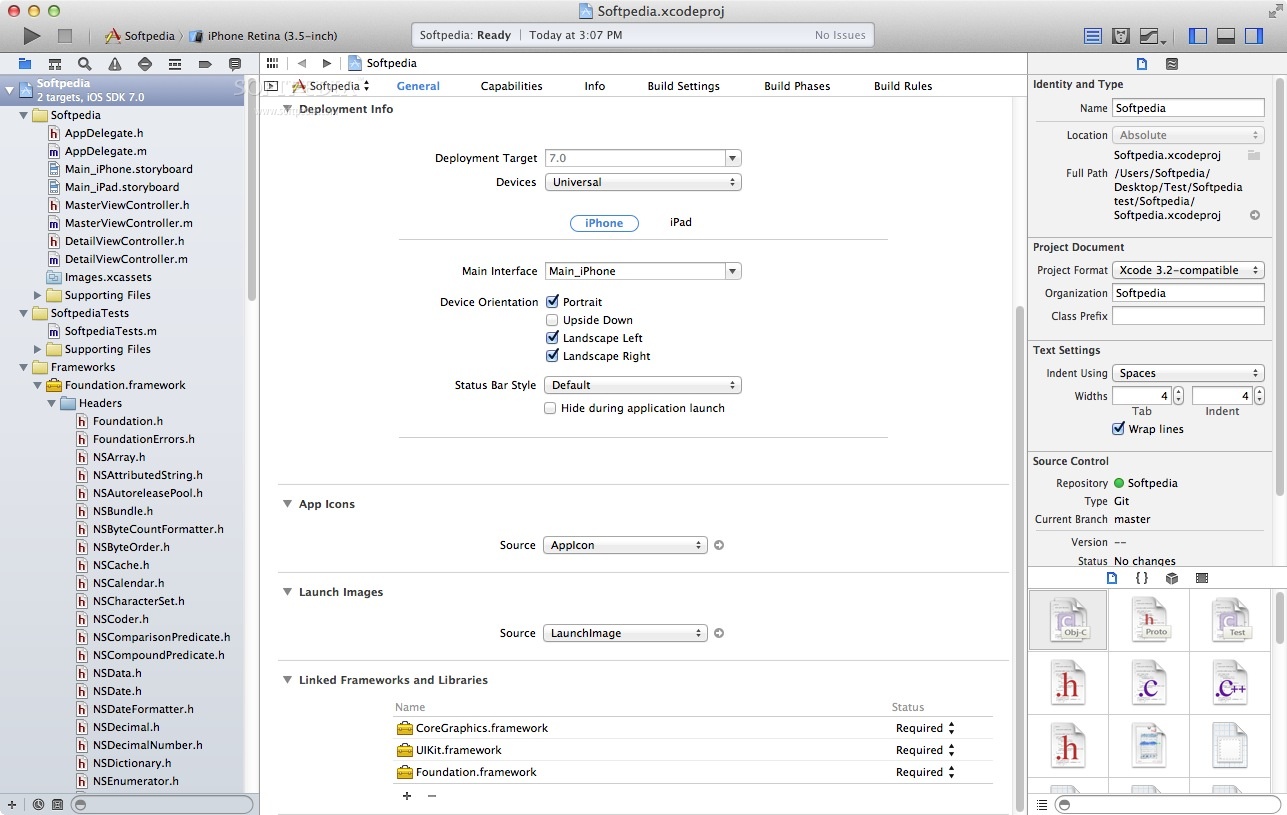Add a new file with navigator plus

coord(12,804)
